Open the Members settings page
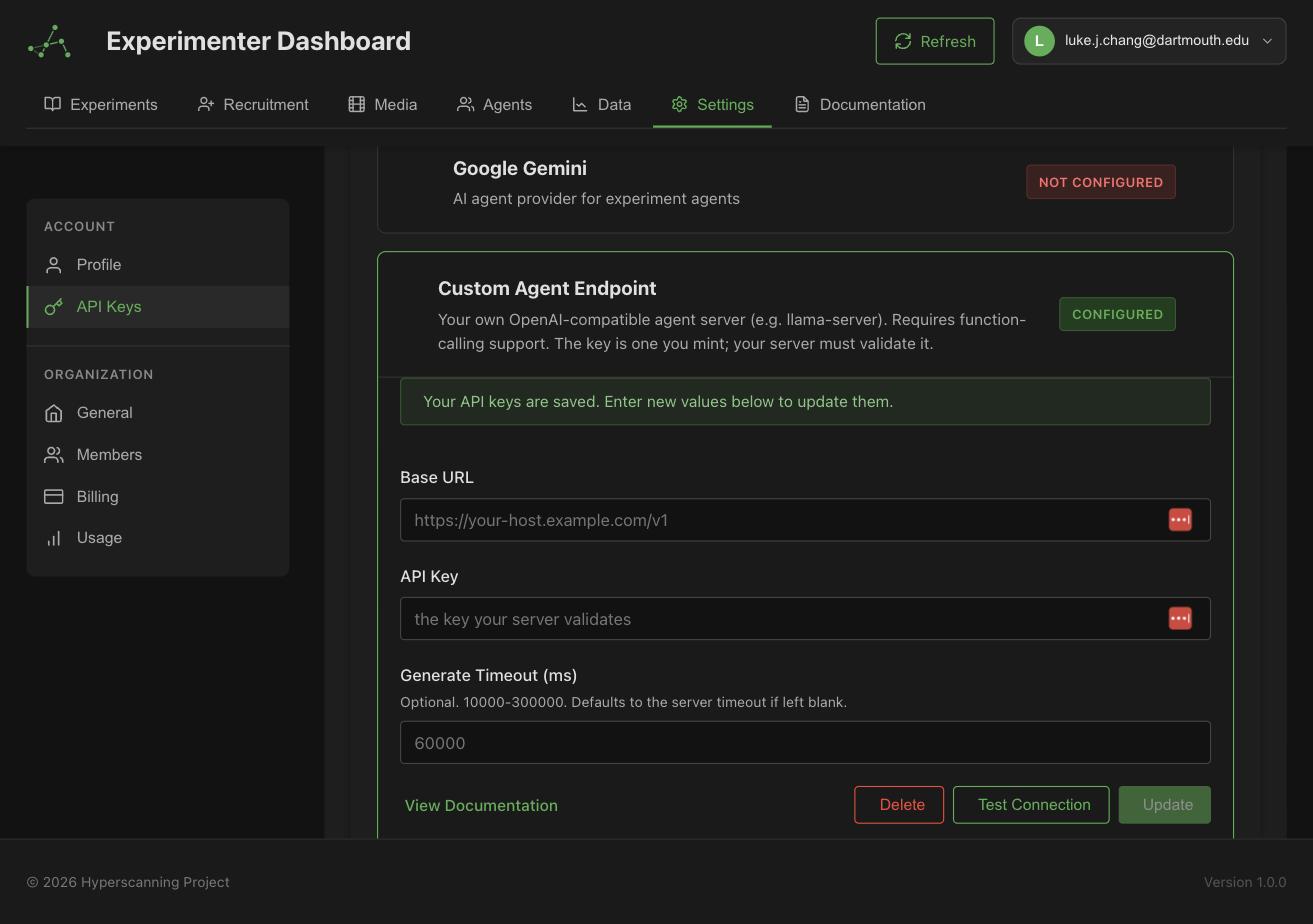Viewport: 1313px width, 924px height. [158, 455]
